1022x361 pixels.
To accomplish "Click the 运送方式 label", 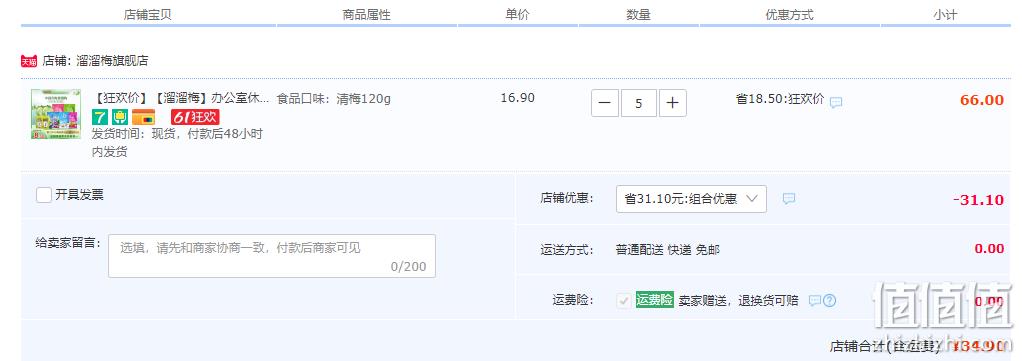I will click(567, 250).
